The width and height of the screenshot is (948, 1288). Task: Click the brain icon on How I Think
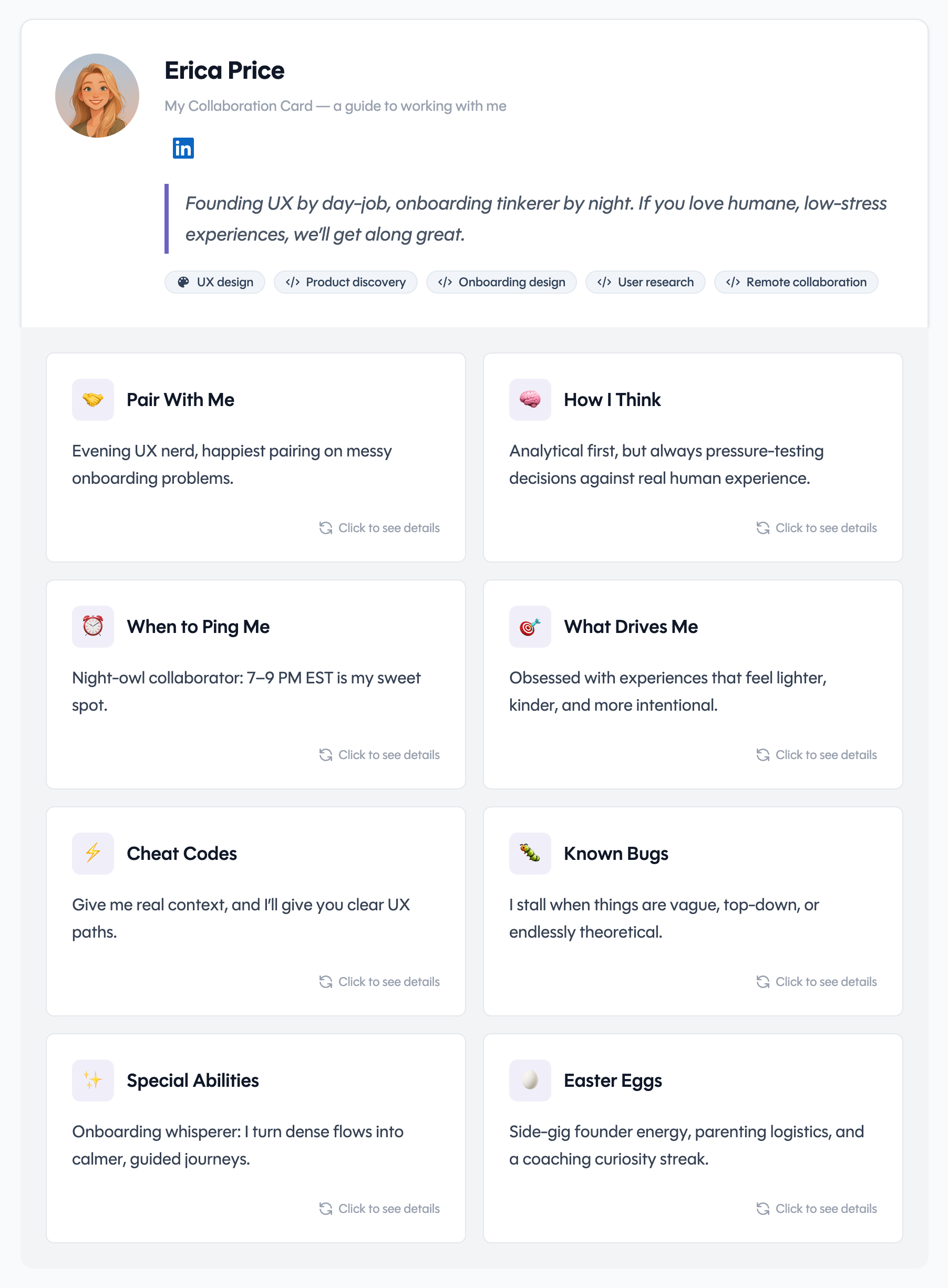coord(530,400)
